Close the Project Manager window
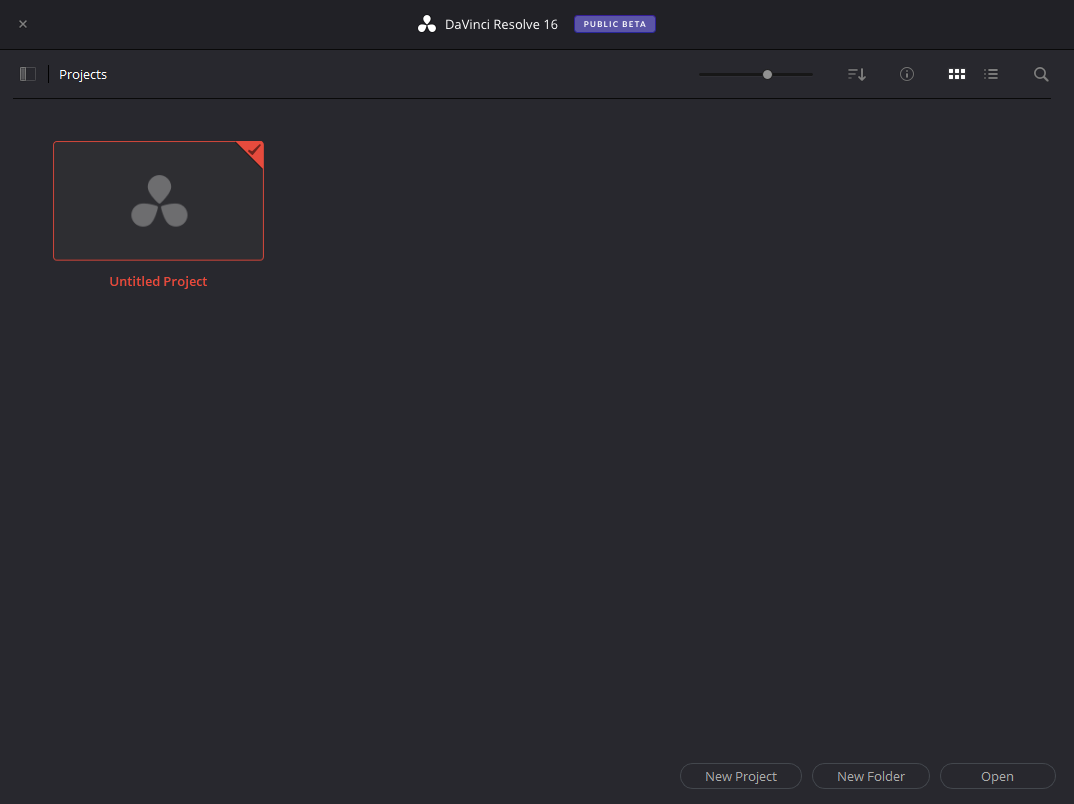The image size is (1074, 804). 23,24
